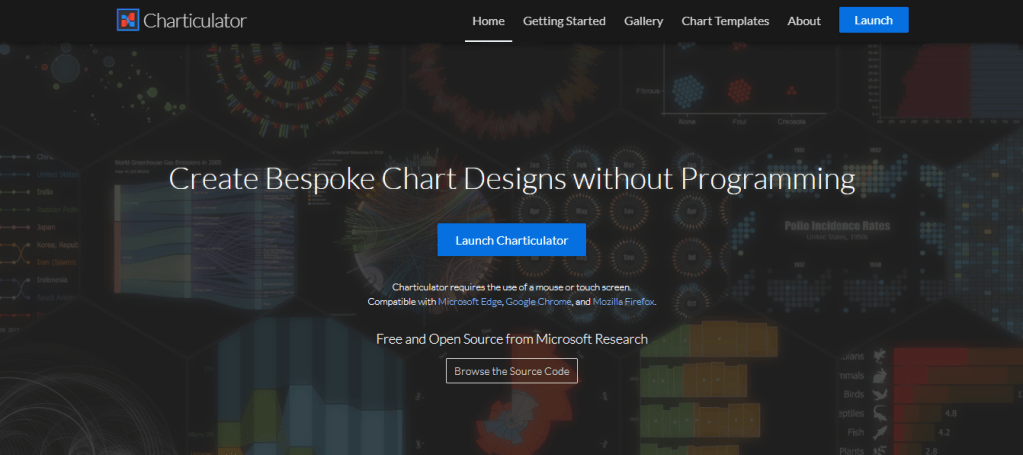Click the Charticulator logo icon

pyautogui.click(x=127, y=20)
